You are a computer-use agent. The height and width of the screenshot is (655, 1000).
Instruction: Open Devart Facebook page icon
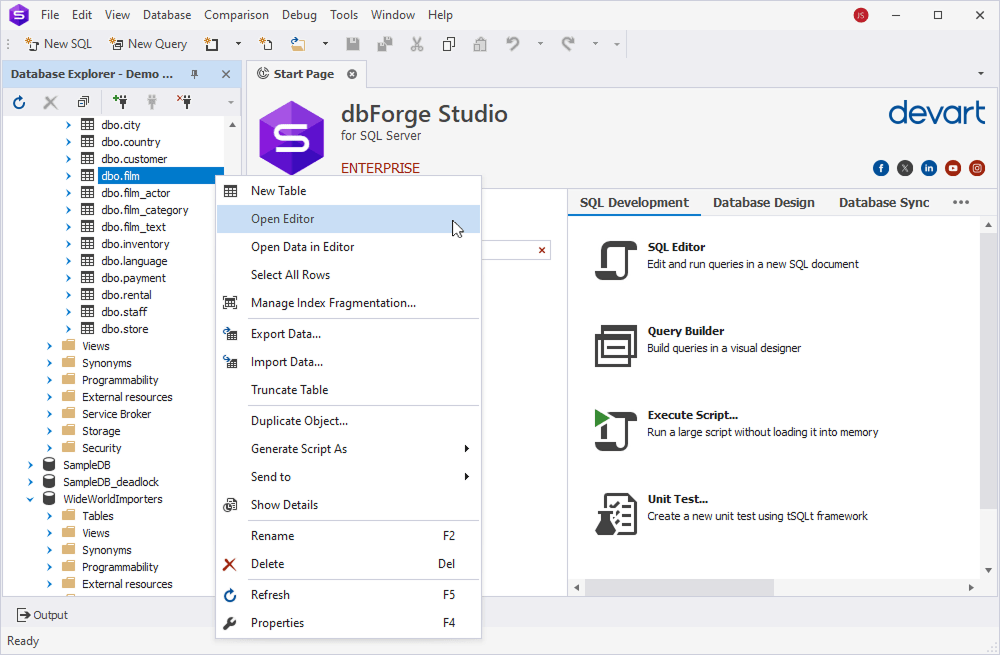pos(881,168)
